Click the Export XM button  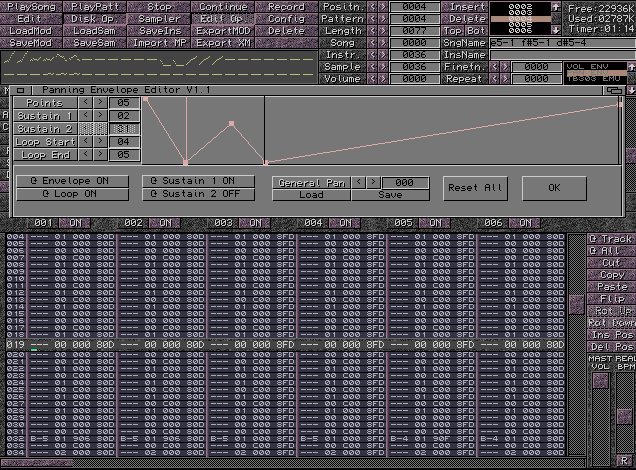tap(223, 43)
